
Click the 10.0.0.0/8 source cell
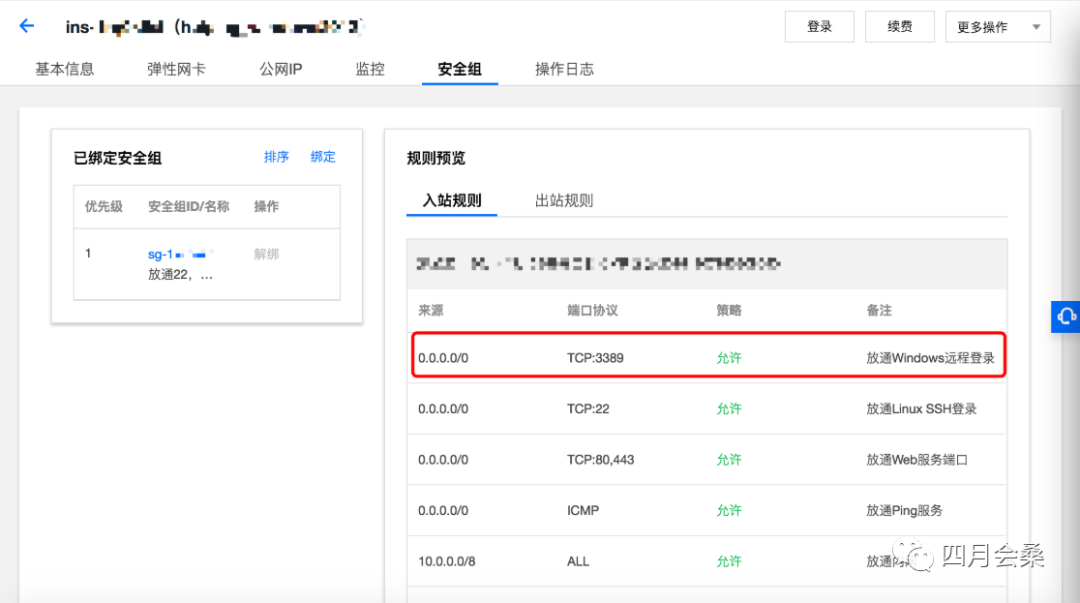coord(446,562)
